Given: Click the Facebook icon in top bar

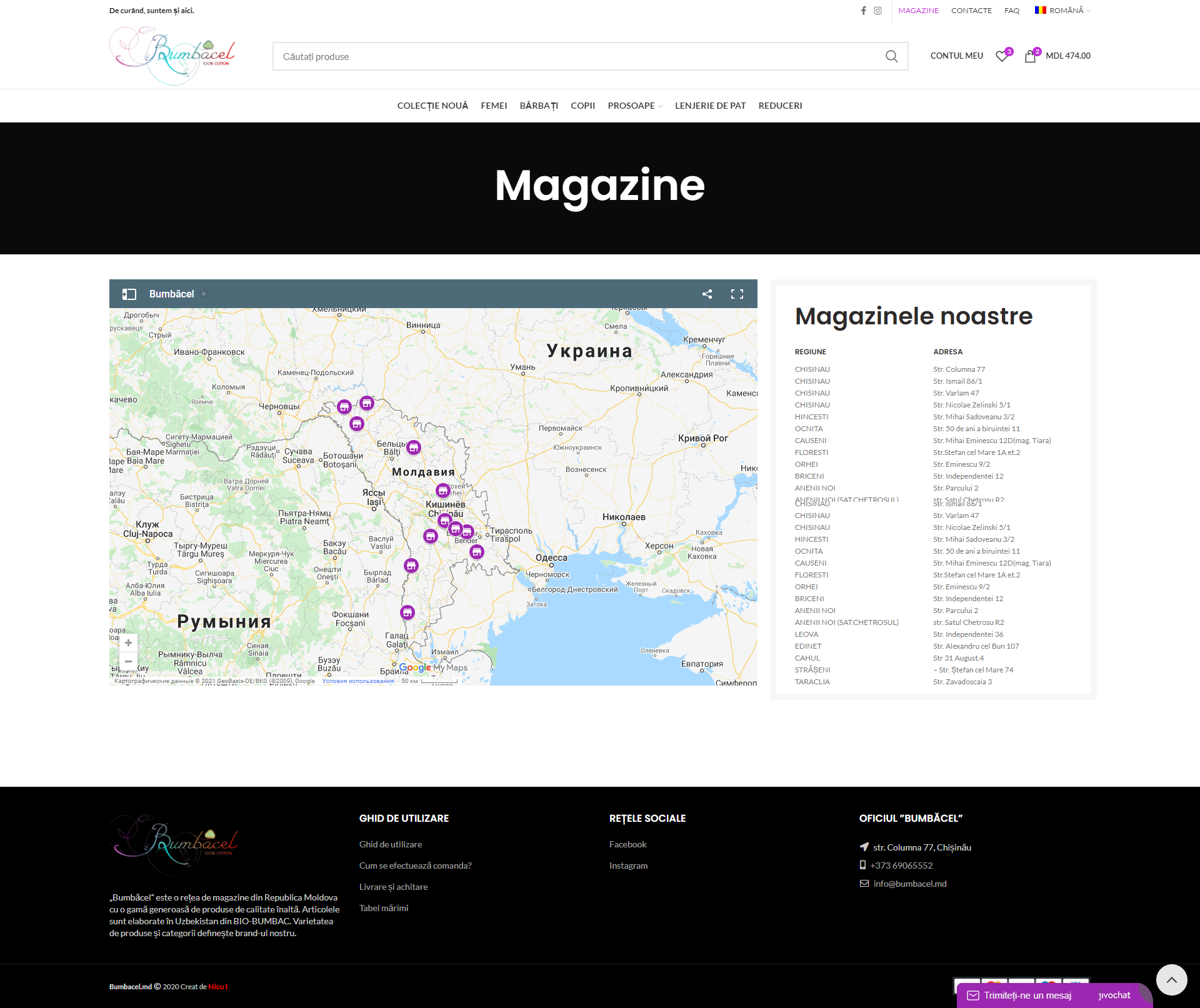Looking at the screenshot, I should pyautogui.click(x=863, y=11).
